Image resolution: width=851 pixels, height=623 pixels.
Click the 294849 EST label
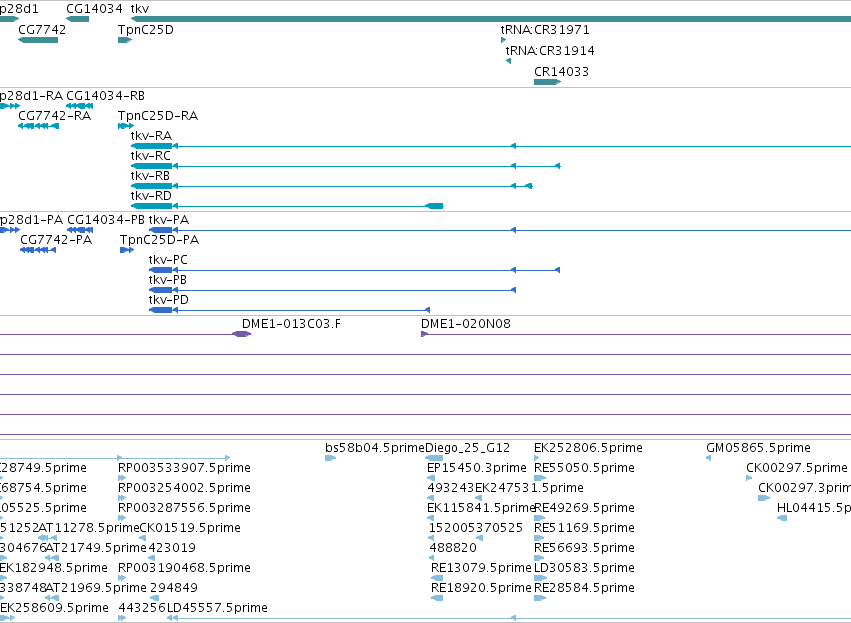[x=174, y=588]
